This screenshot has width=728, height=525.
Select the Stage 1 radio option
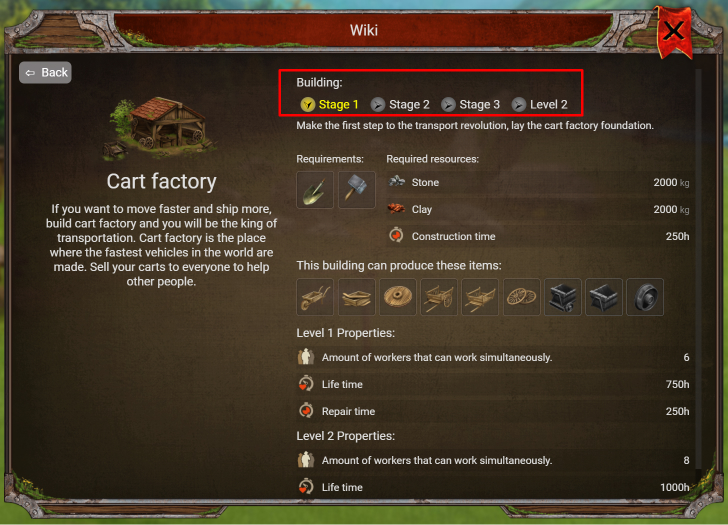point(330,104)
